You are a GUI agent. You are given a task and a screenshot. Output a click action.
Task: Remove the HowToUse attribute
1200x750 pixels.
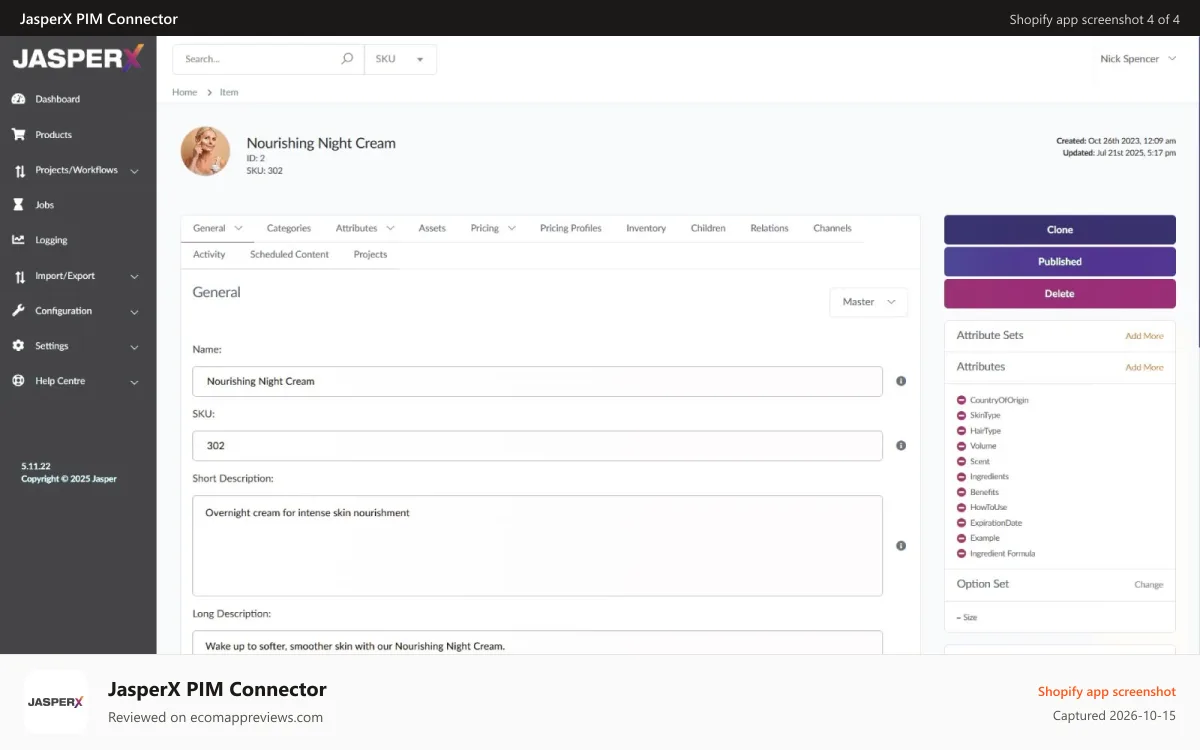click(x=961, y=507)
